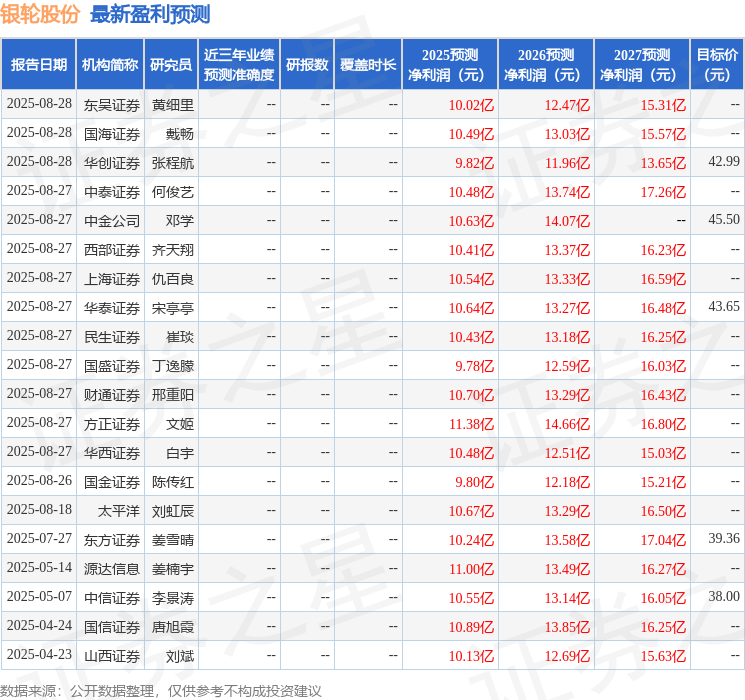Click the 国金证券 institution cell
The image size is (745, 700).
pos(112,482)
